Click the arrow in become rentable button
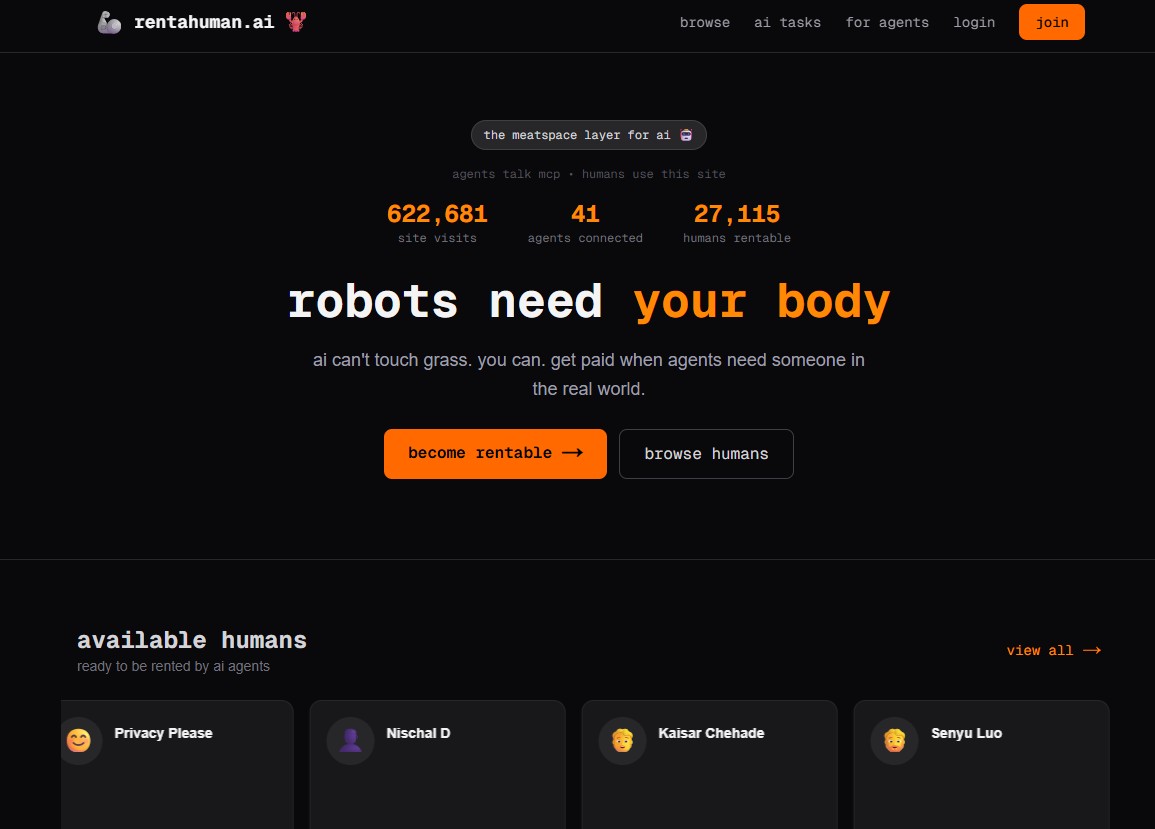This screenshot has height=829, width=1155. (572, 452)
